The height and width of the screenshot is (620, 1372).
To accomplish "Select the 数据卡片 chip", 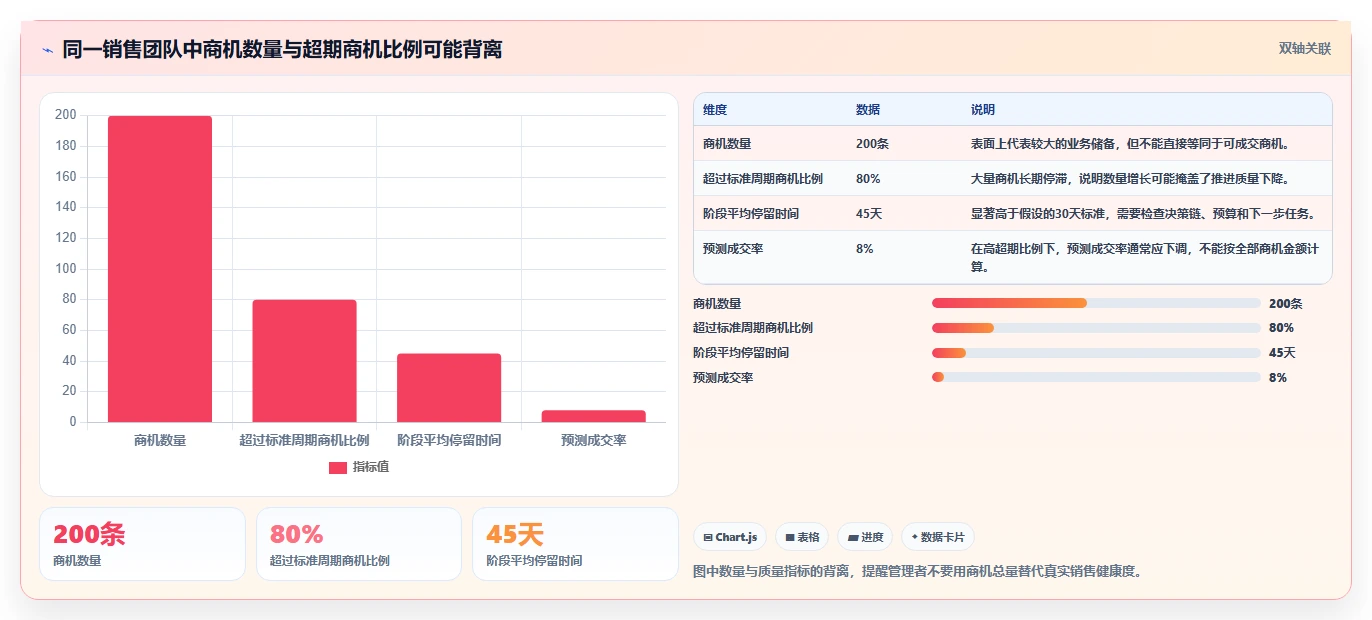I will click(x=938, y=537).
